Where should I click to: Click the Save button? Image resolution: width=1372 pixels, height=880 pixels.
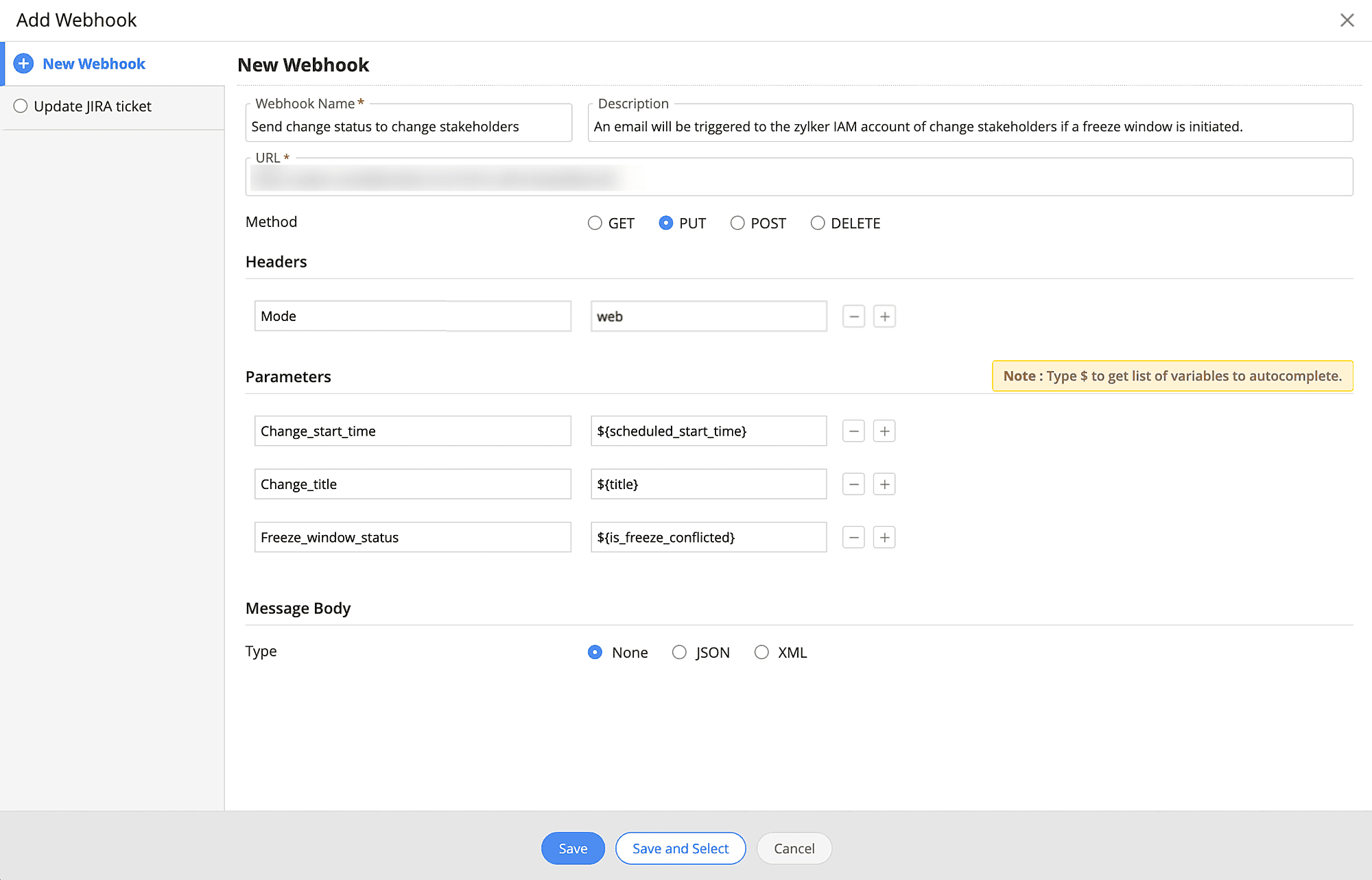573,848
